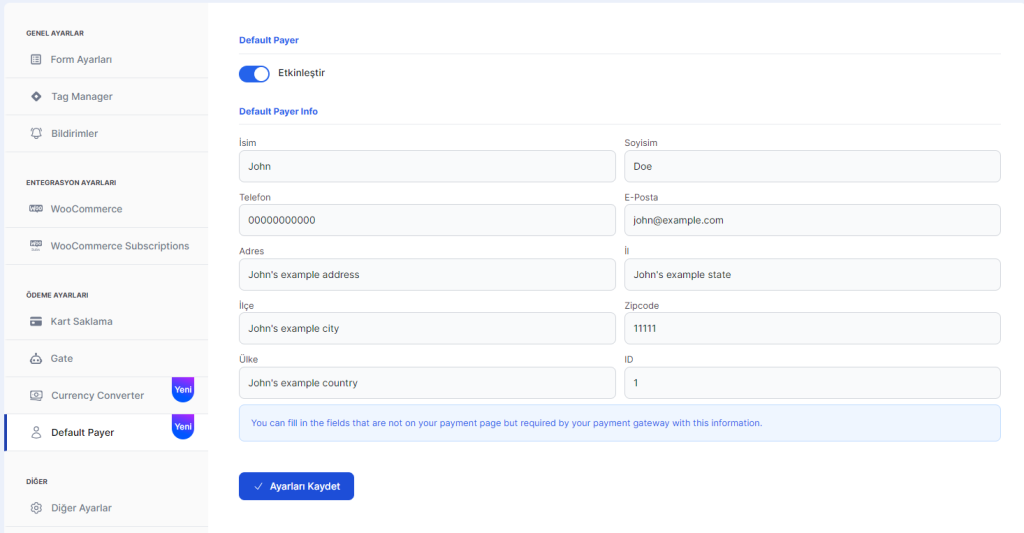Focus the Ülke country field
Image resolution: width=1024 pixels, height=533 pixels.
tap(427, 382)
